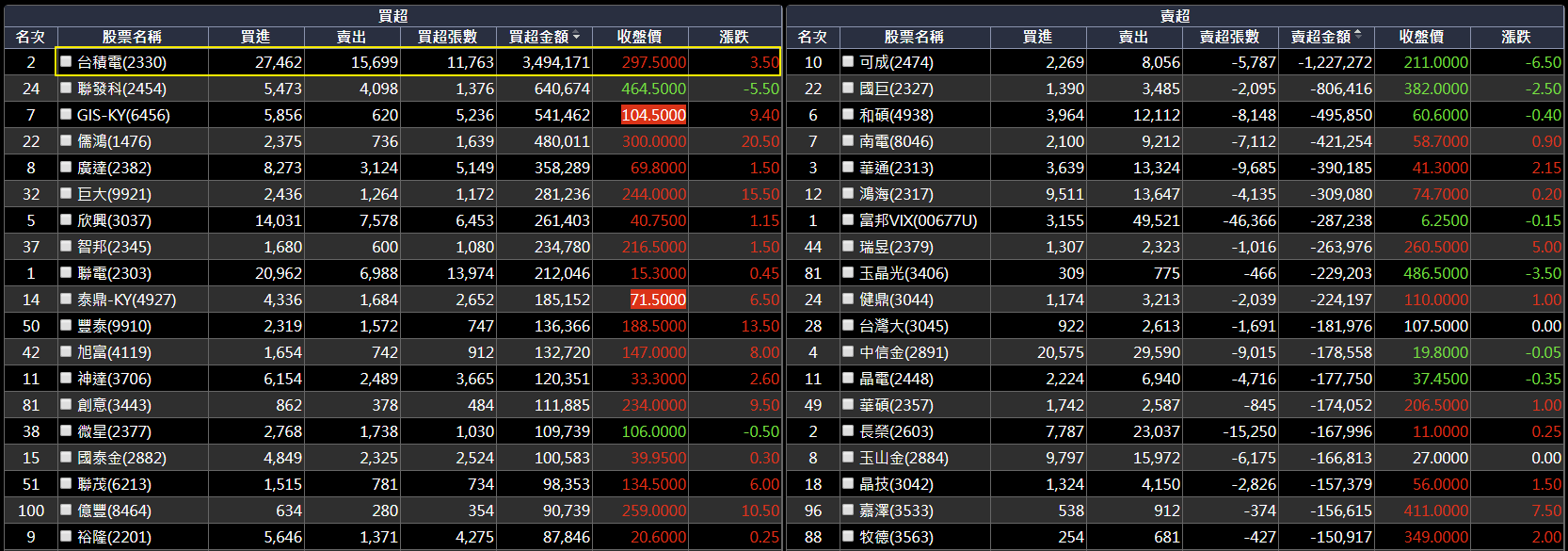Tick the checkbox for 巨大(9921)
1568x551 pixels.
[x=66, y=193]
